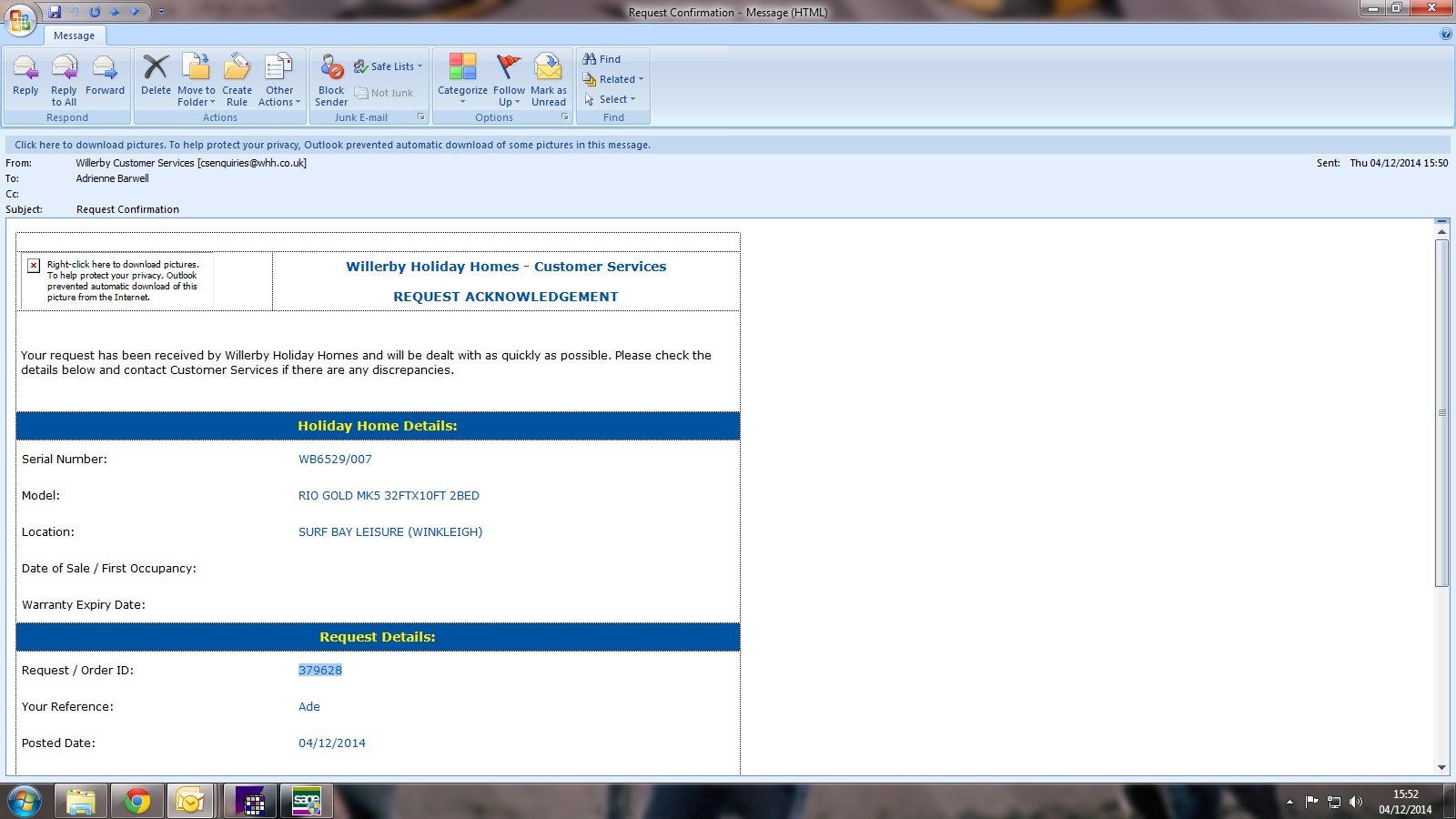
Task: Open the volume speaker tray icon
Action: (1356, 802)
